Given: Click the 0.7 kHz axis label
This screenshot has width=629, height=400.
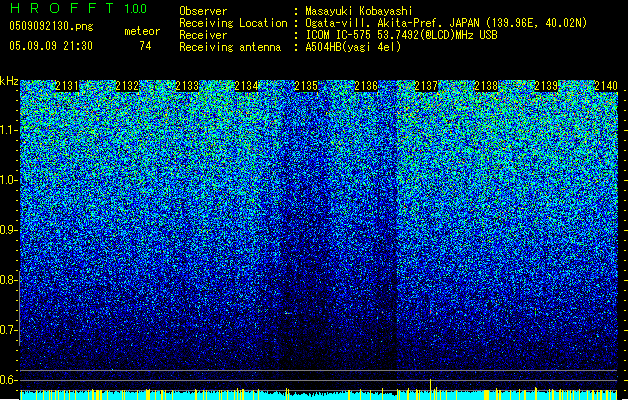Looking at the screenshot, I should click(8, 330).
